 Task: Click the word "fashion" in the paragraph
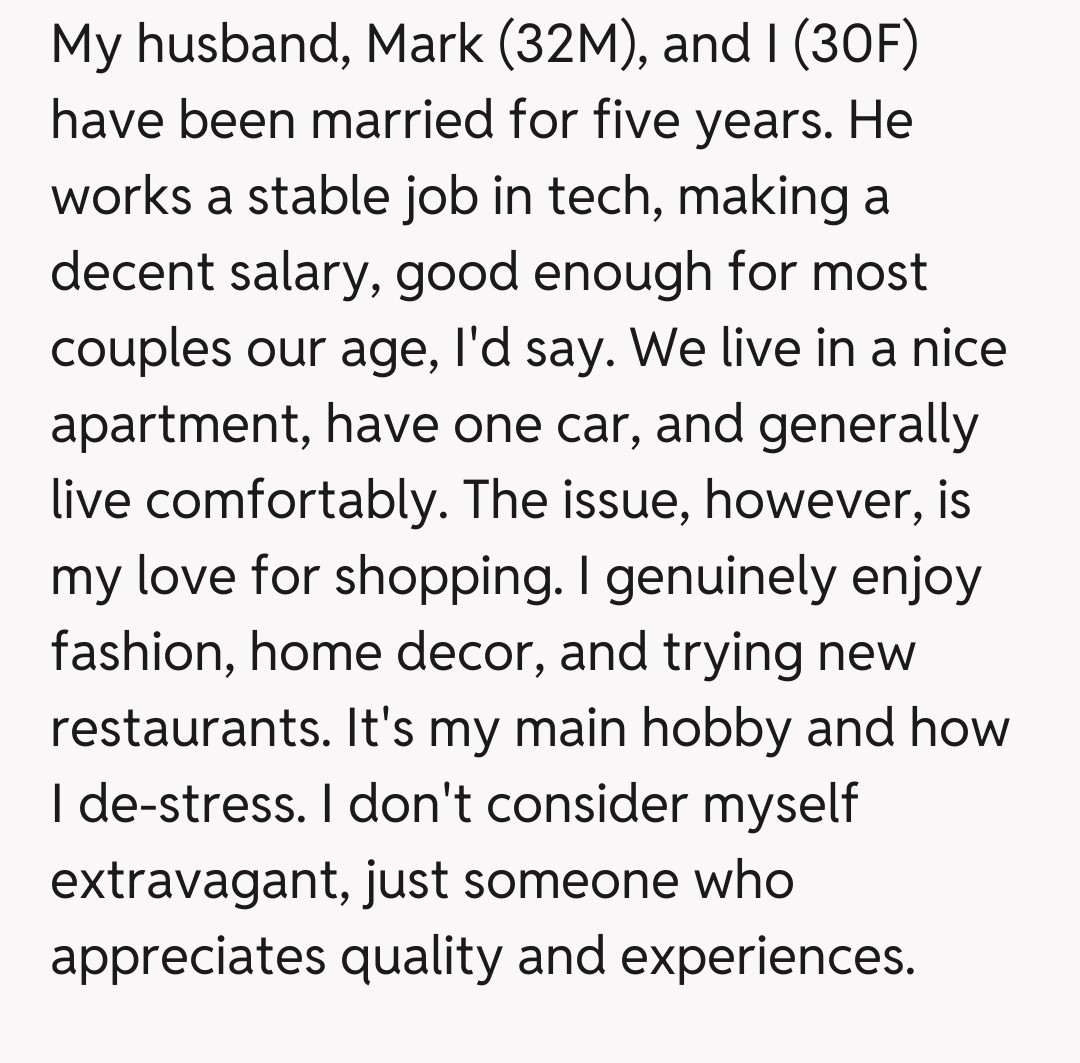[143, 653]
